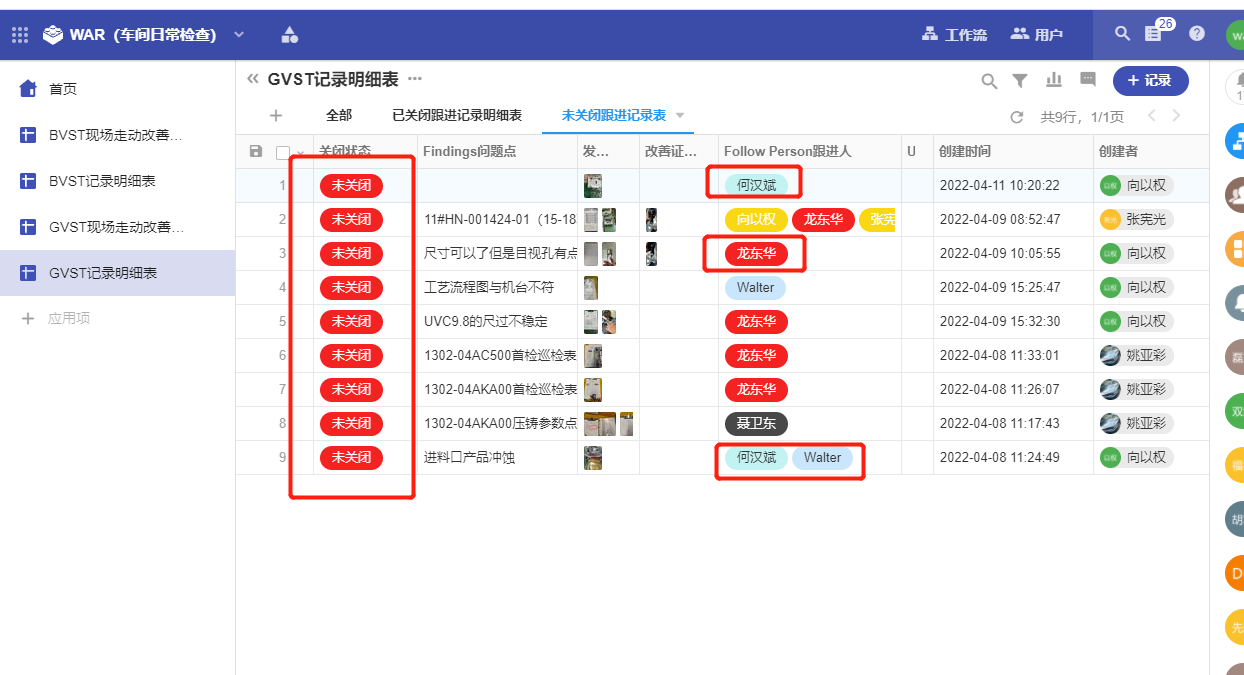Switch to the 已关闭跟进记录明细表 tab

(x=456, y=115)
